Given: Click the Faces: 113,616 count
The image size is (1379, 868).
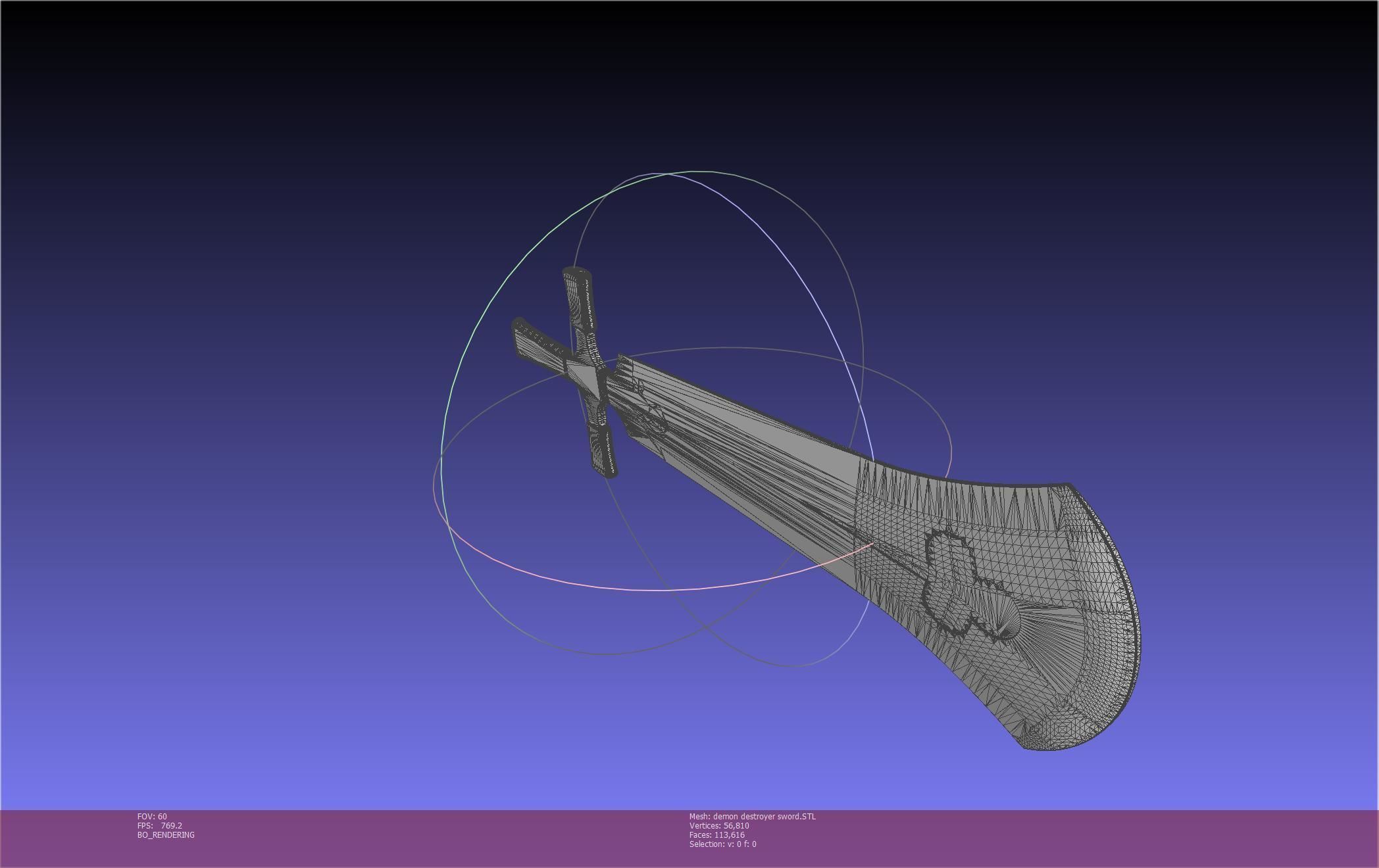Looking at the screenshot, I should click(717, 834).
